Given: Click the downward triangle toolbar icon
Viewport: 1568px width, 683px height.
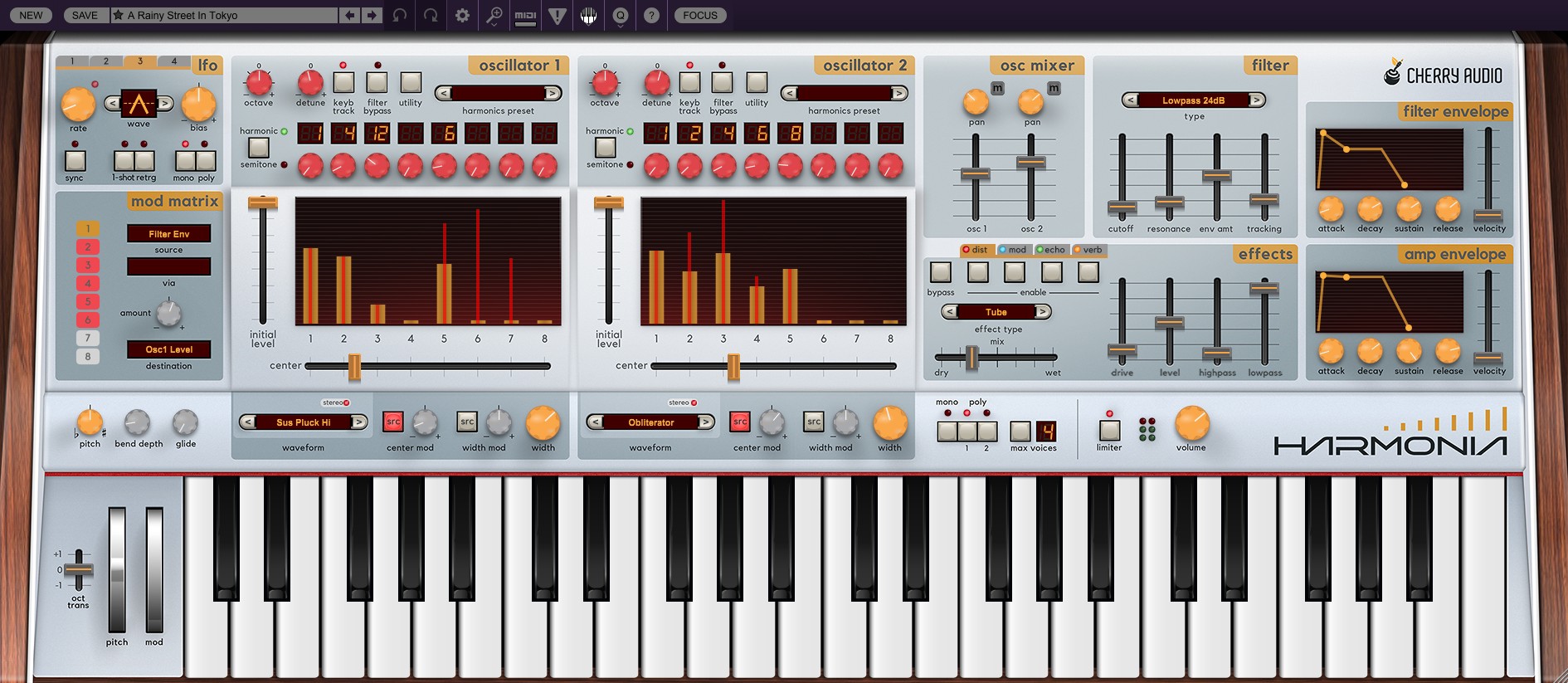Looking at the screenshot, I should pyautogui.click(x=557, y=15).
